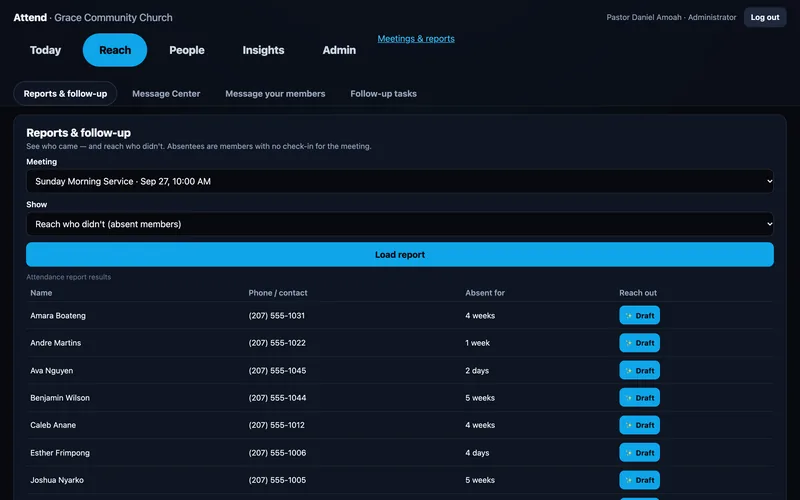Viewport: 800px width, 500px height.
Task: Click phone number (207) 555-1045
Action: coord(277,371)
